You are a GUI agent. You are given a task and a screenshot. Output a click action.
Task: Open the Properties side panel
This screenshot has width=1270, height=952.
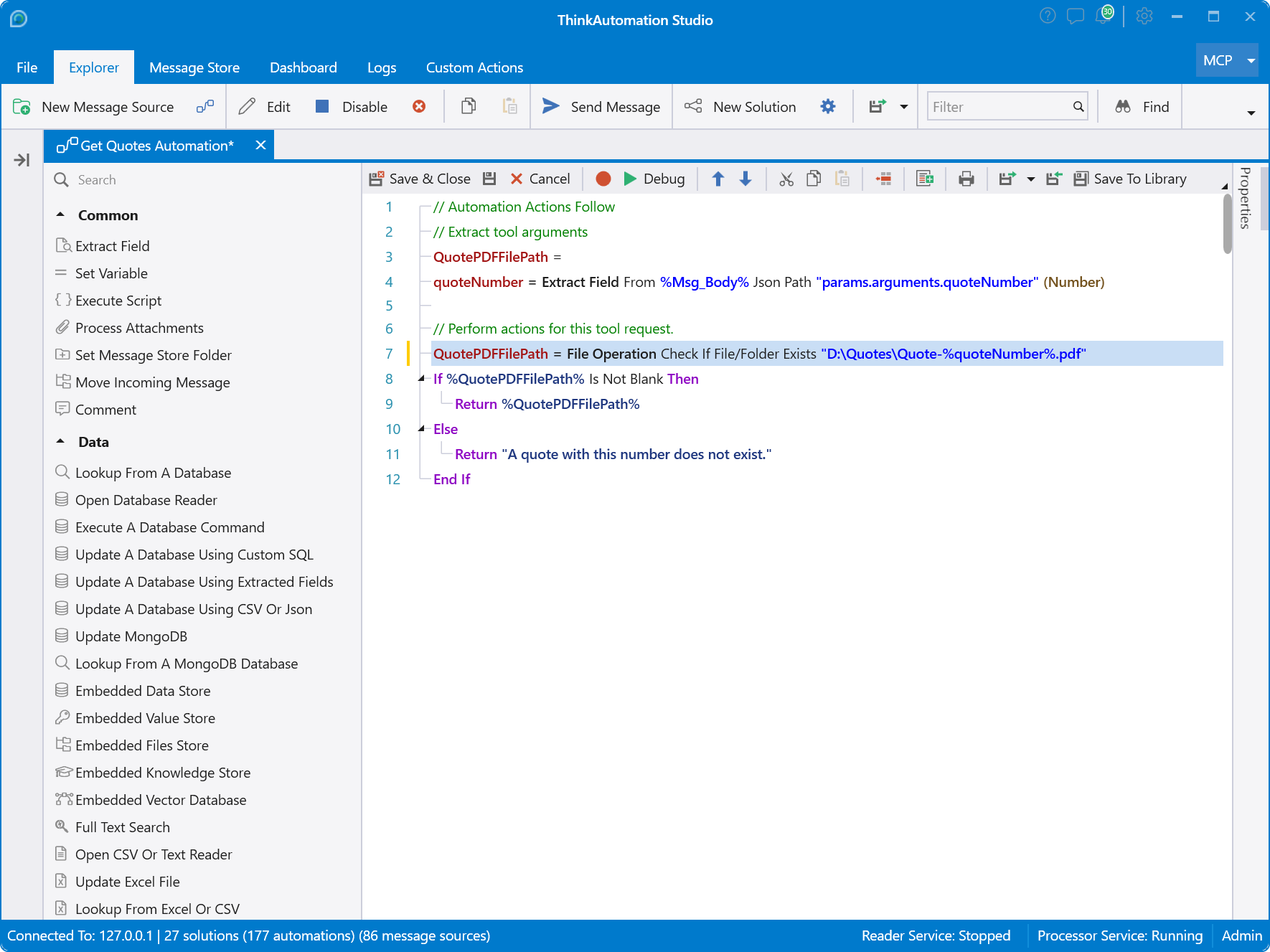[x=1245, y=198]
